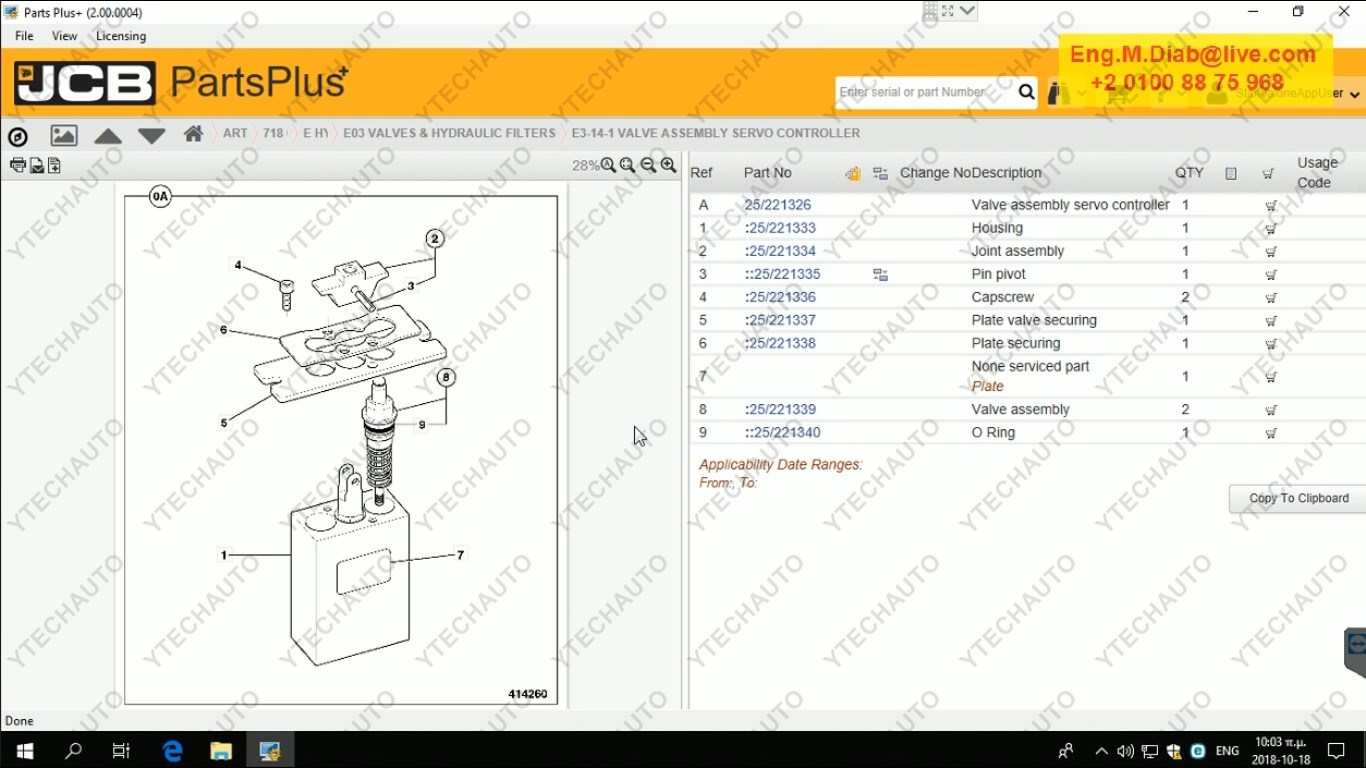The image size is (1366, 768).
Task: Open part number 25/221338
Action: pyautogui.click(x=780, y=343)
